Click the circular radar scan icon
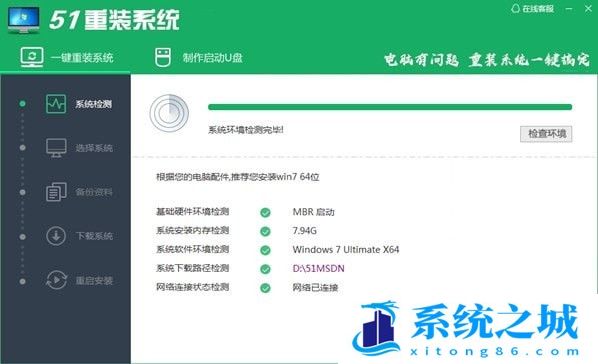The width and height of the screenshot is (598, 364). click(x=169, y=114)
